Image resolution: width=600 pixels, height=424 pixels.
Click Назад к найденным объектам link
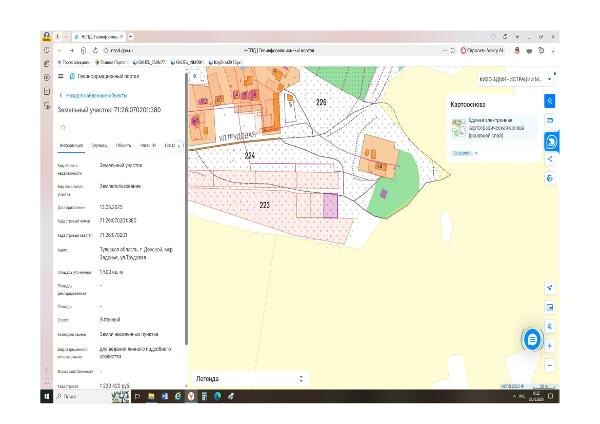pos(93,95)
